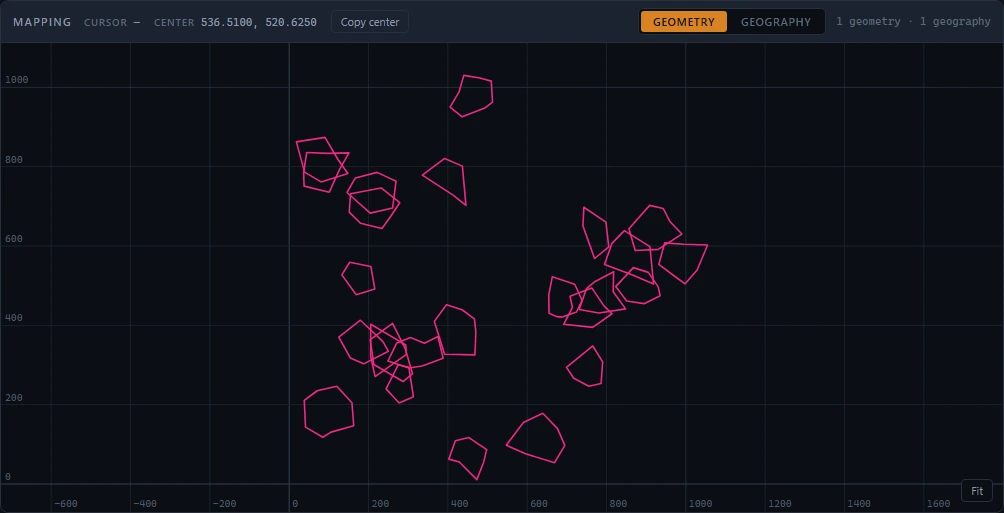Viewport: 1004px width, 513px height.
Task: Click the x-axis label 1400
Action: (859, 504)
